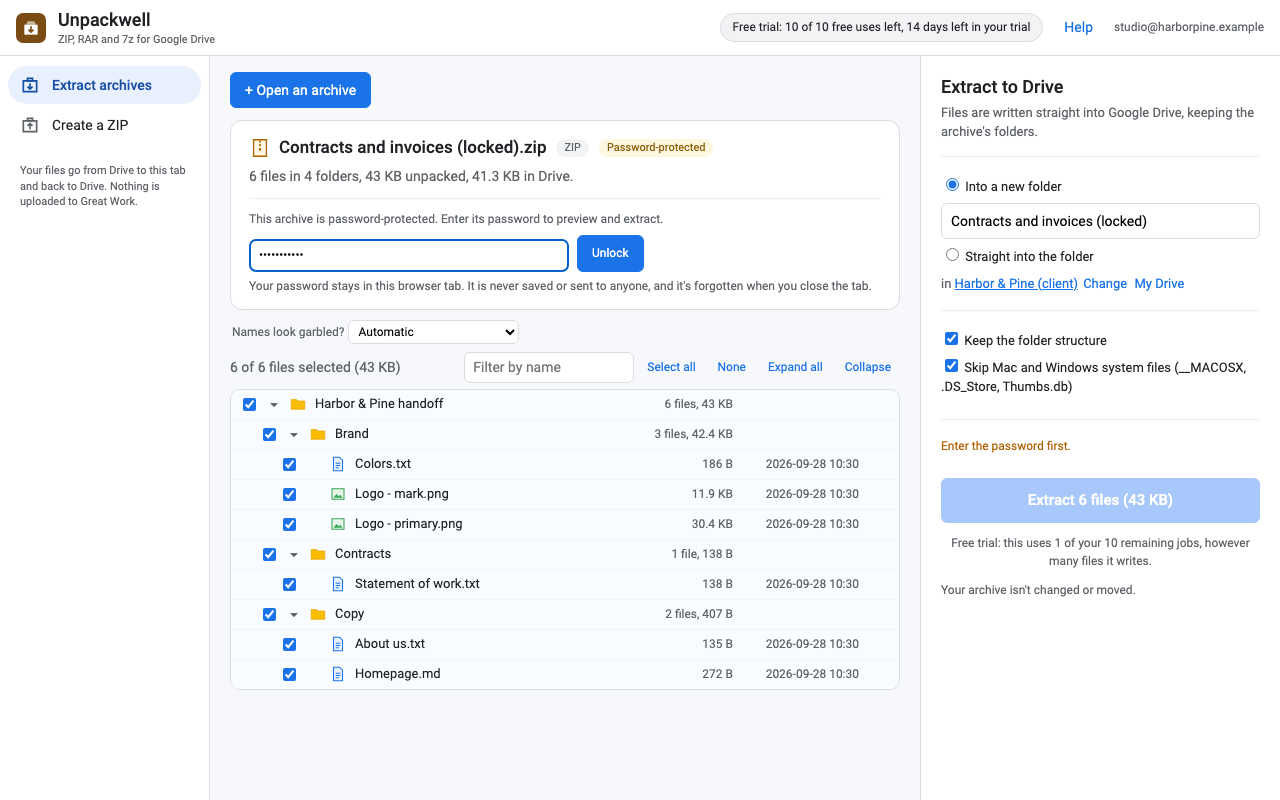Select the Into a new folder option

coord(952,185)
